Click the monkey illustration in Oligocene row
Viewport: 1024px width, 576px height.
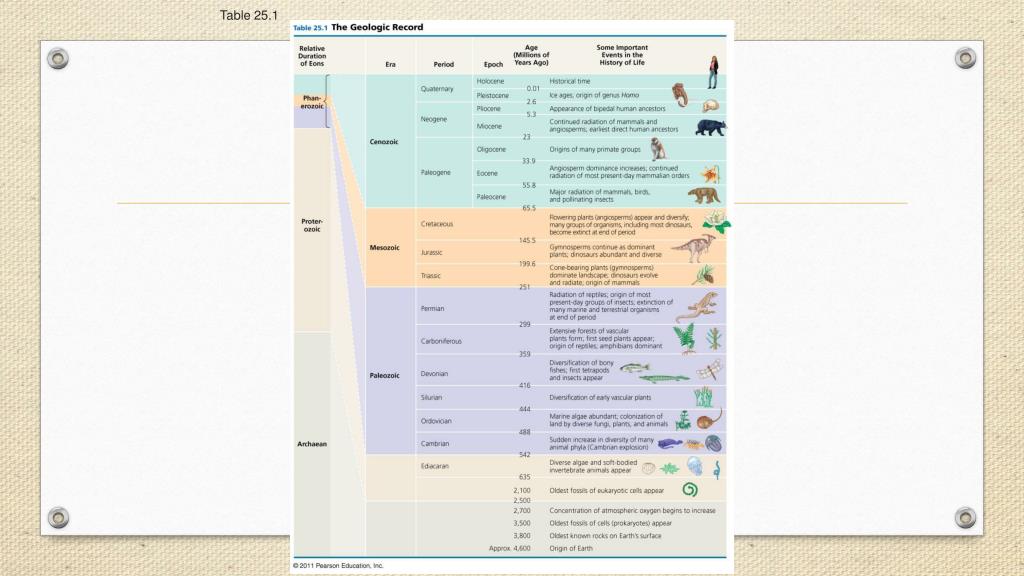(x=658, y=150)
